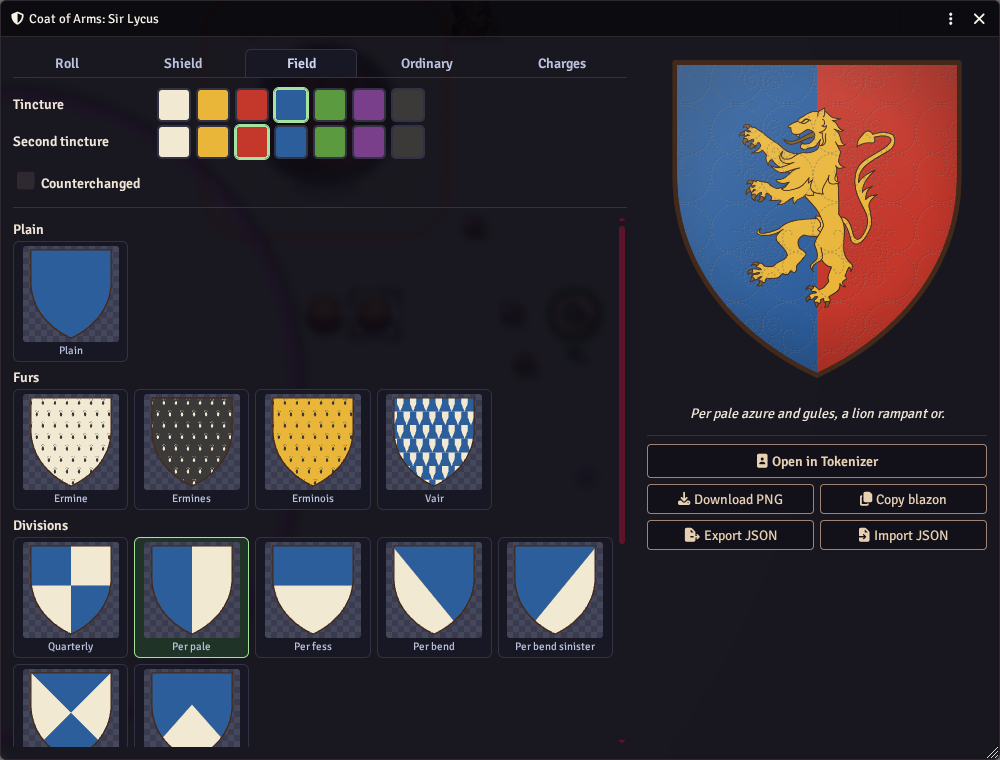Open the three-dot window options menu
Image resolution: width=1000 pixels, height=760 pixels.
[x=950, y=18]
